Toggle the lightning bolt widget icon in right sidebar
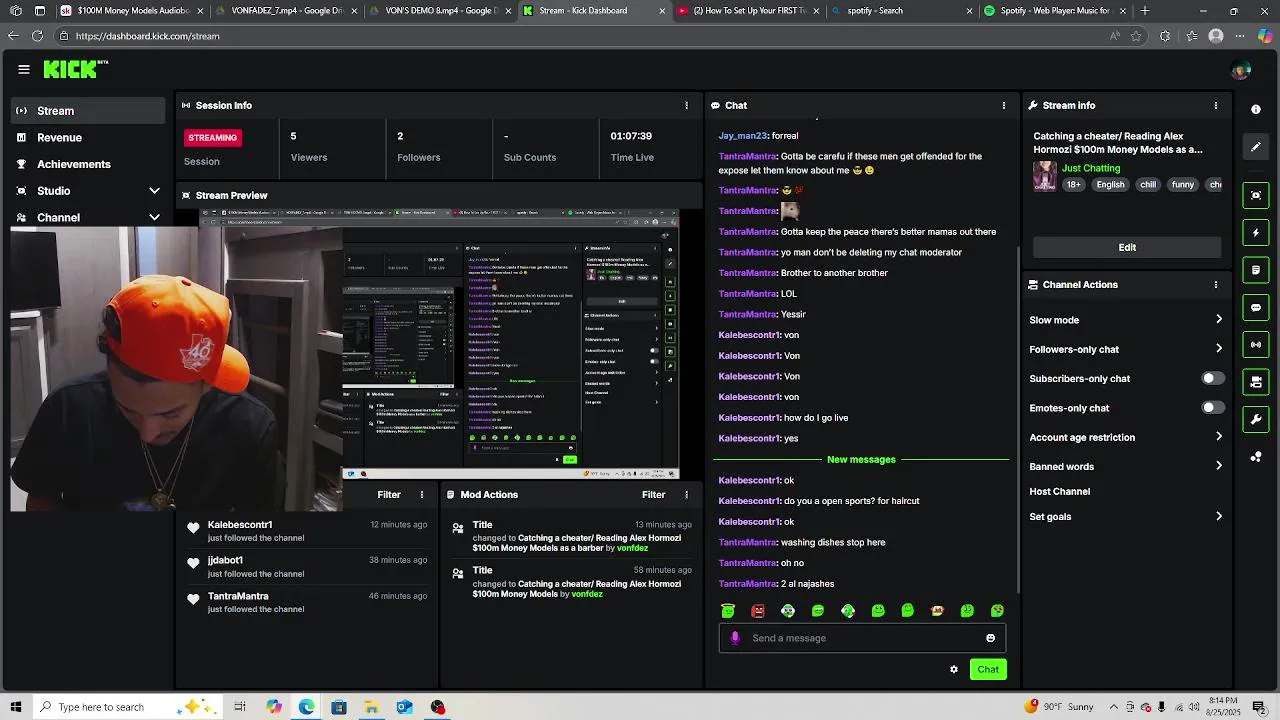This screenshot has width=1280, height=720. point(1256,233)
